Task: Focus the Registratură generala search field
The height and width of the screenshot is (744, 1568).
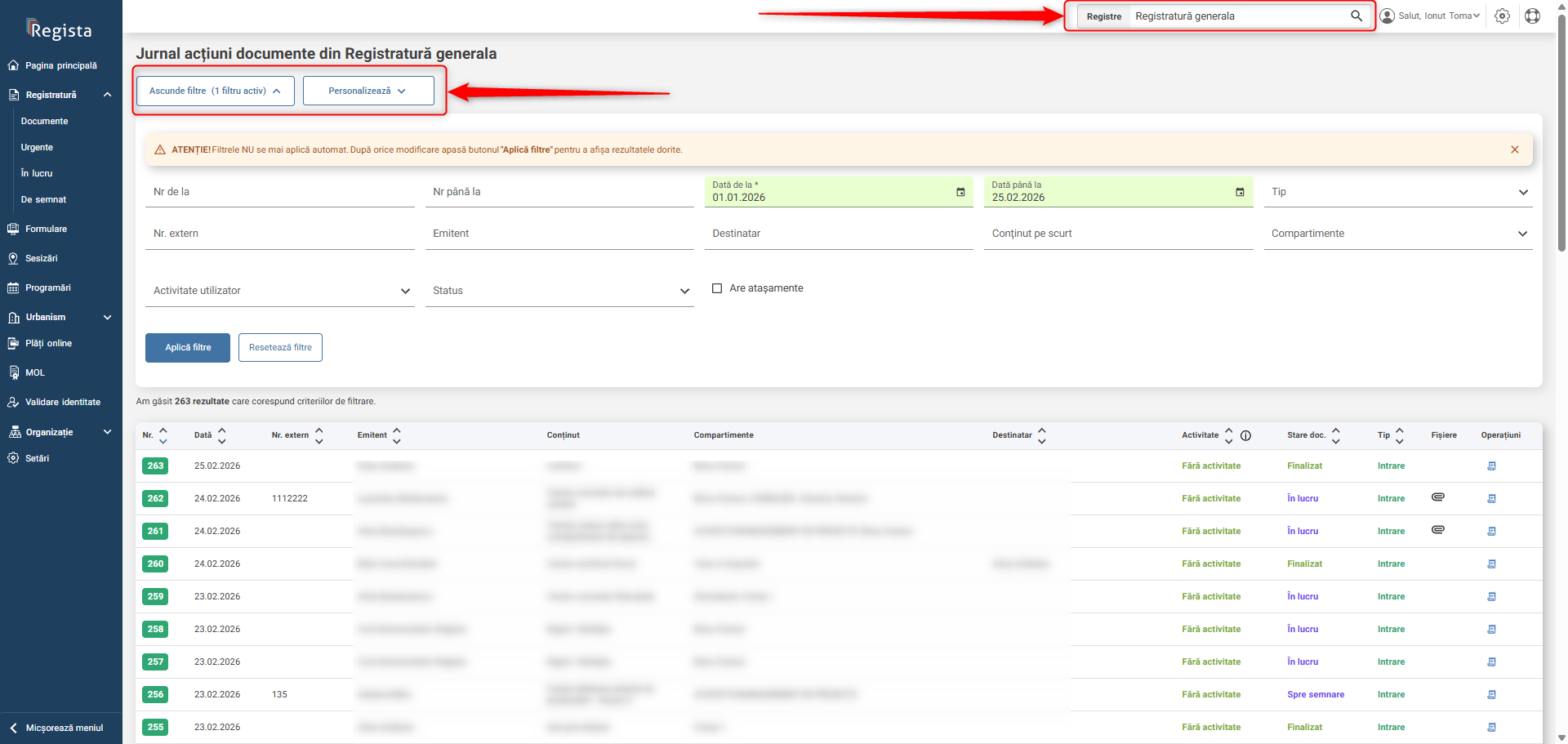Action: pos(1237,16)
